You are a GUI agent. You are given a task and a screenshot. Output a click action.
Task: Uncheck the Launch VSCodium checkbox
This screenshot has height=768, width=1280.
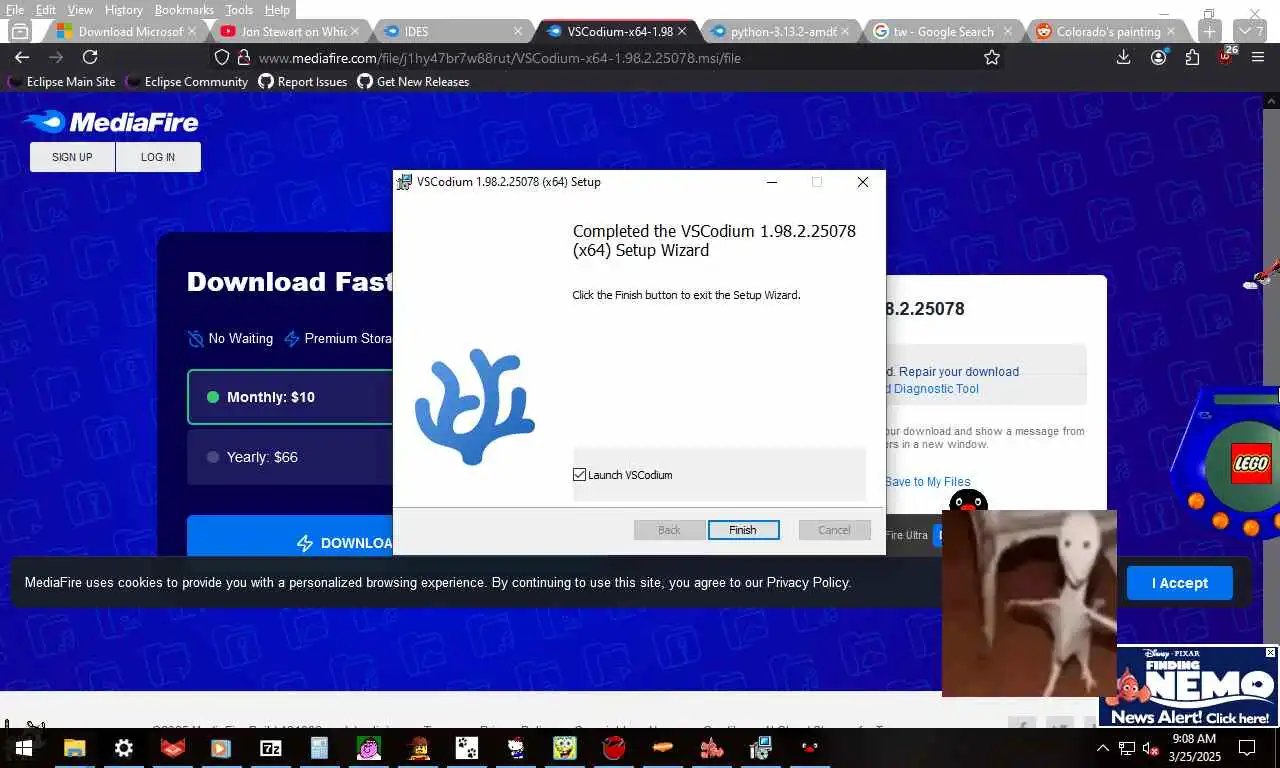[579, 475]
